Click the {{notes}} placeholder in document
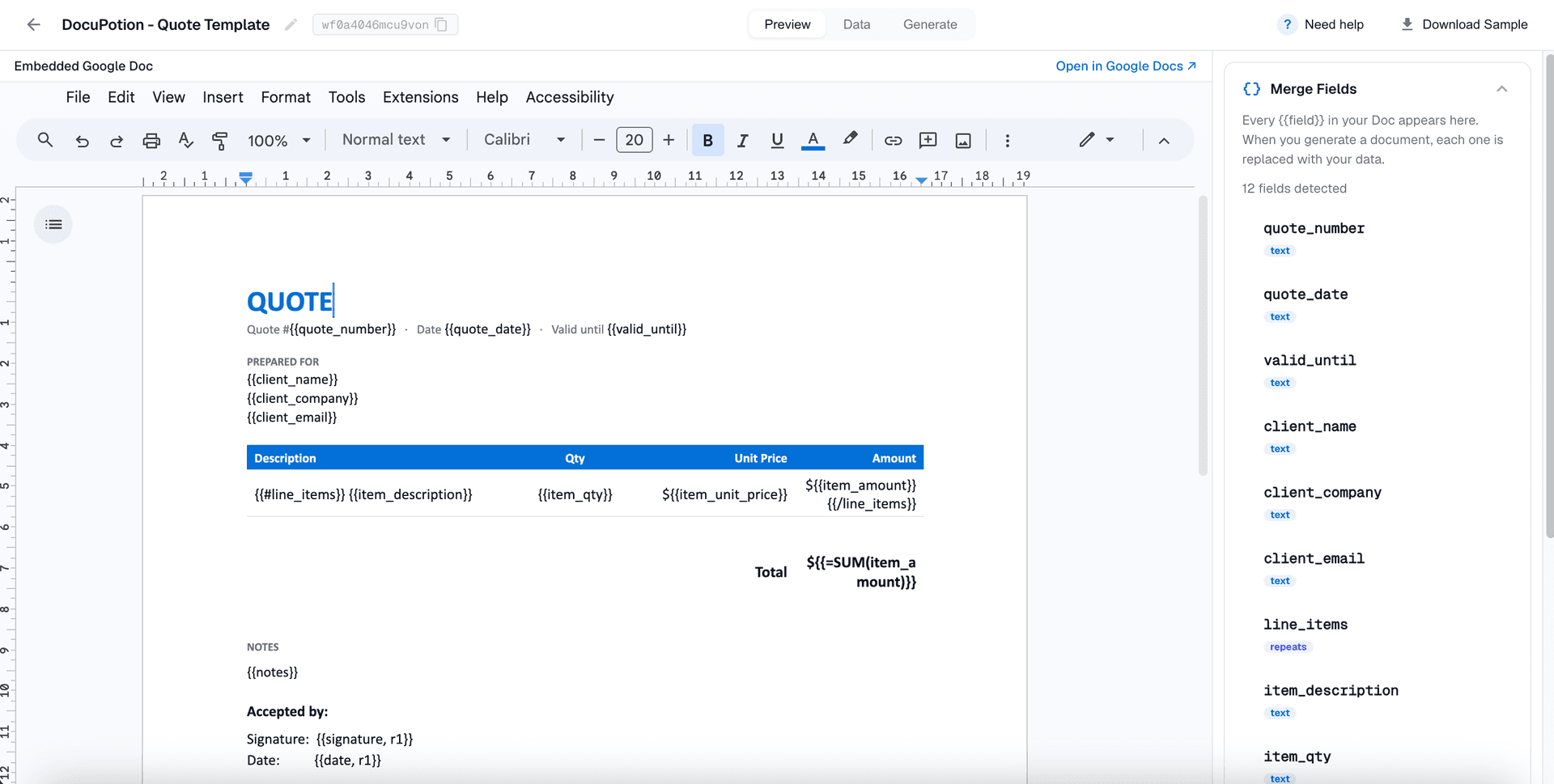This screenshot has height=784, width=1554. [272, 672]
